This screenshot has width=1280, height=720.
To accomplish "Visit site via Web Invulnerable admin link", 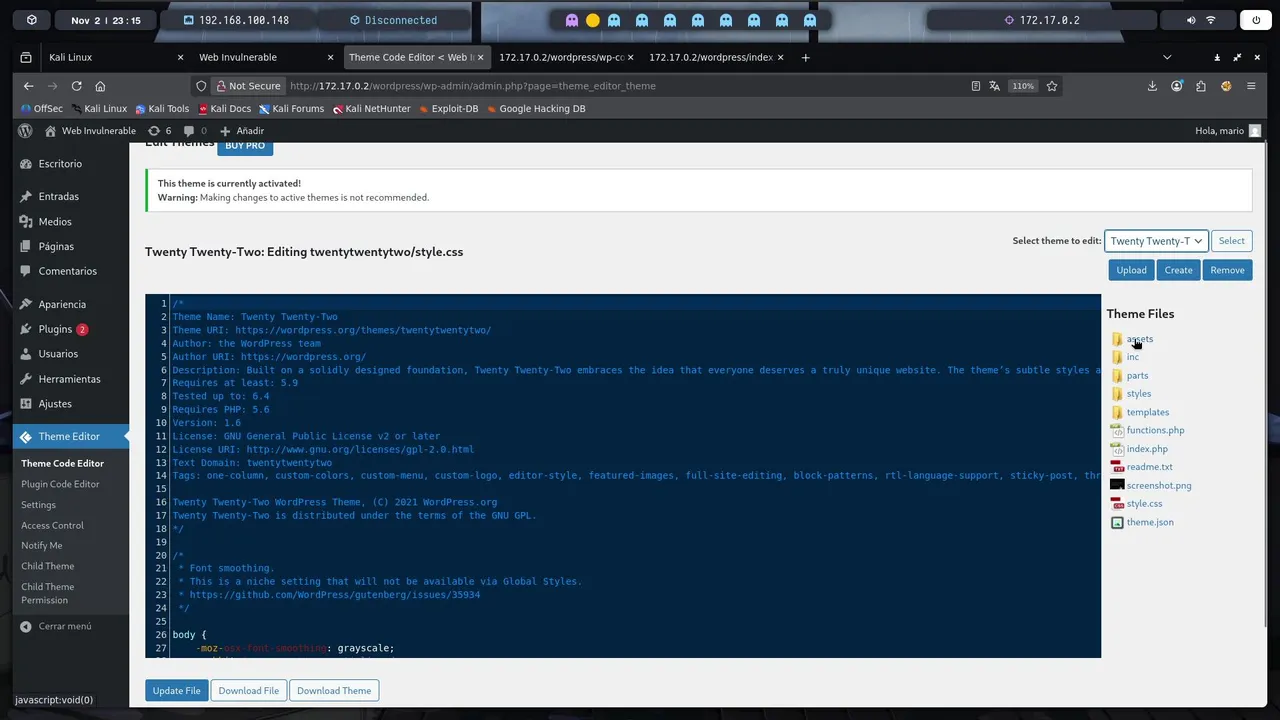I will point(90,131).
